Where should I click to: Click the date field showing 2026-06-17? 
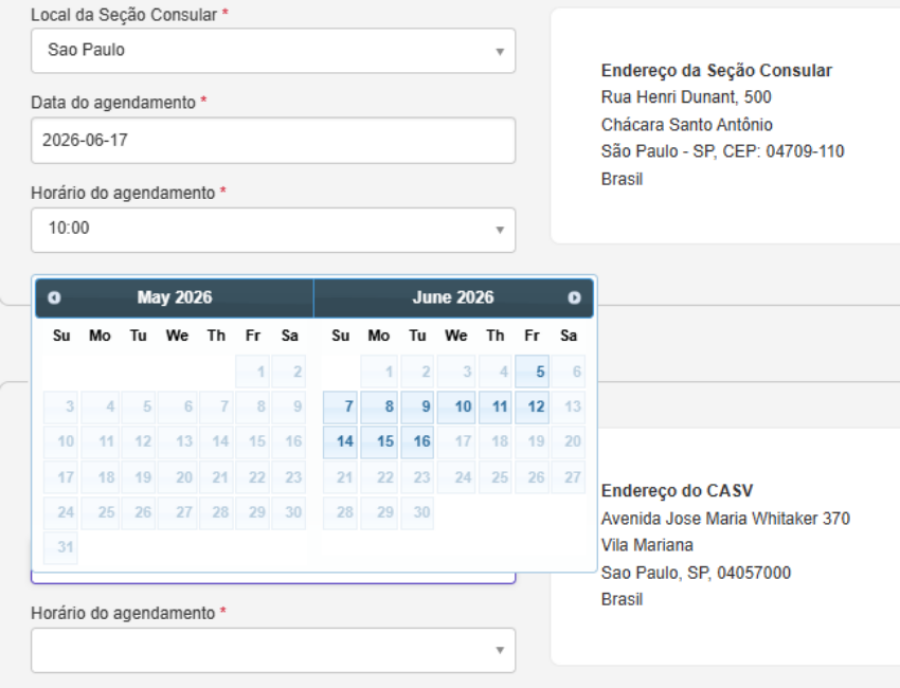273,141
